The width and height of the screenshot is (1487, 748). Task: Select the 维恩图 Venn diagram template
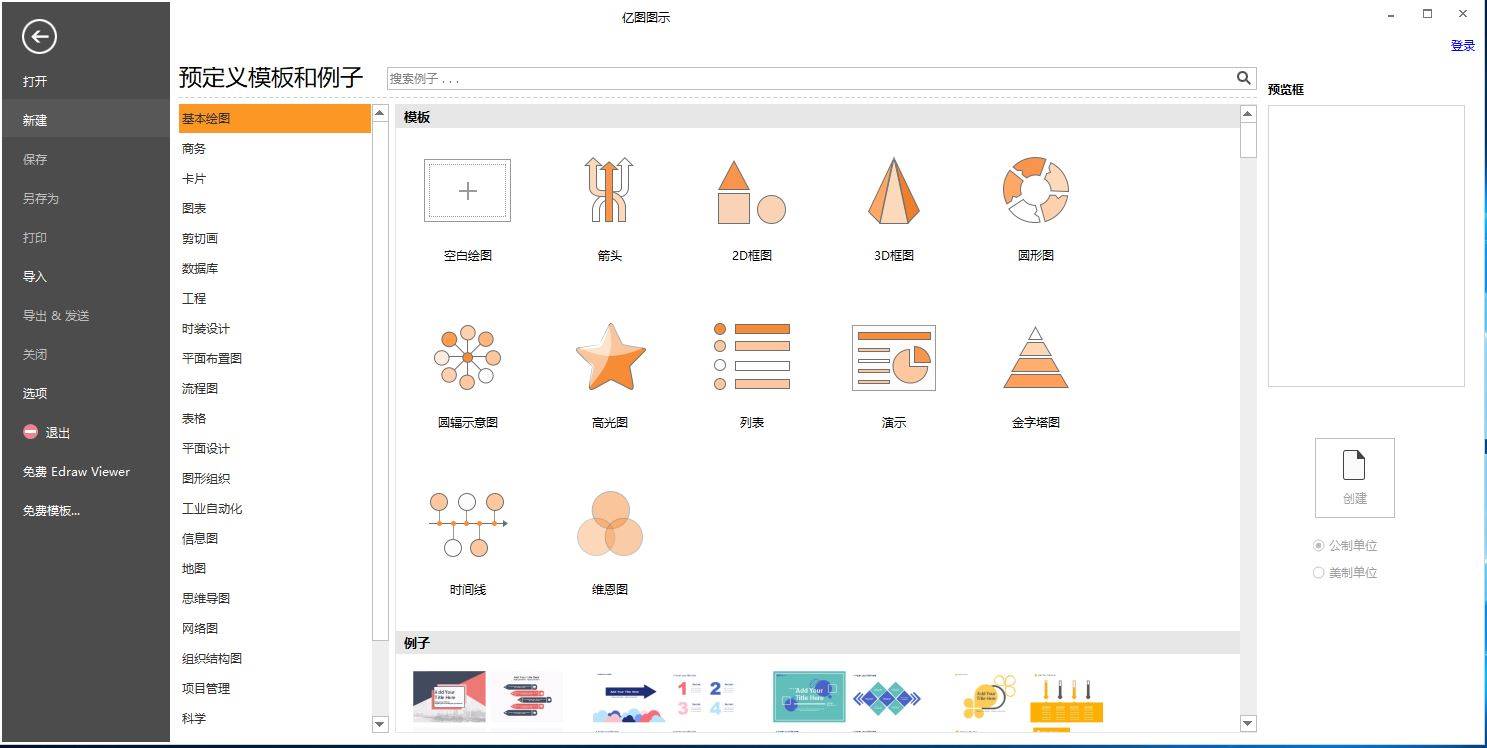click(x=609, y=524)
